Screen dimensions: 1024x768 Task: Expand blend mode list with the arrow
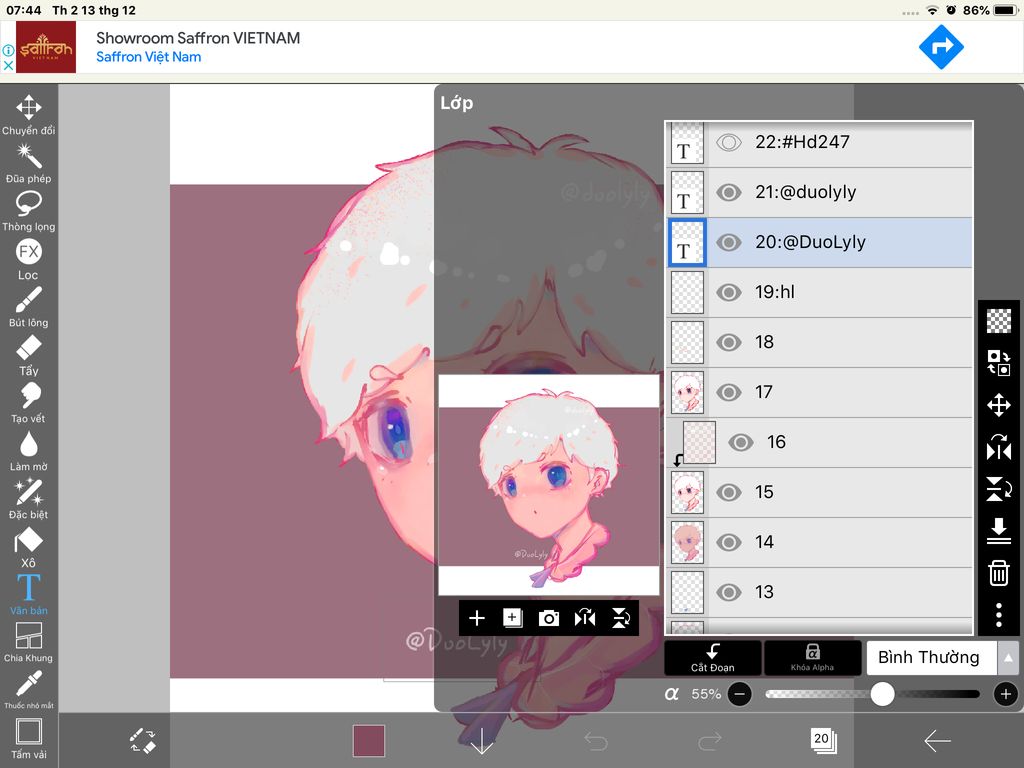tap(1008, 658)
